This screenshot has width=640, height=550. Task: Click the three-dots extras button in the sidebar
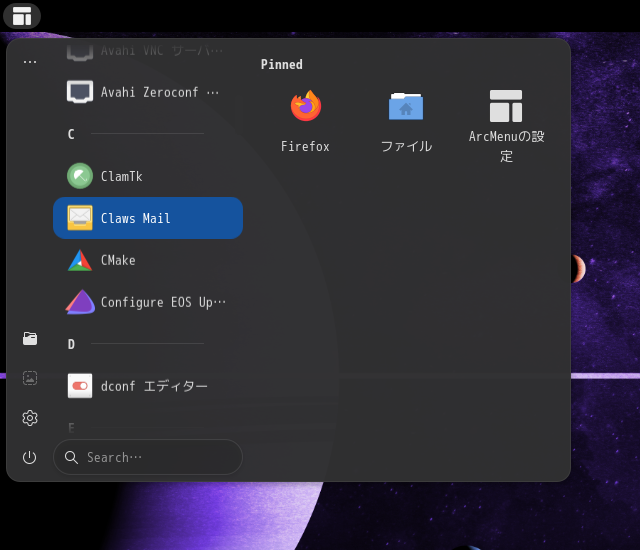[30, 62]
